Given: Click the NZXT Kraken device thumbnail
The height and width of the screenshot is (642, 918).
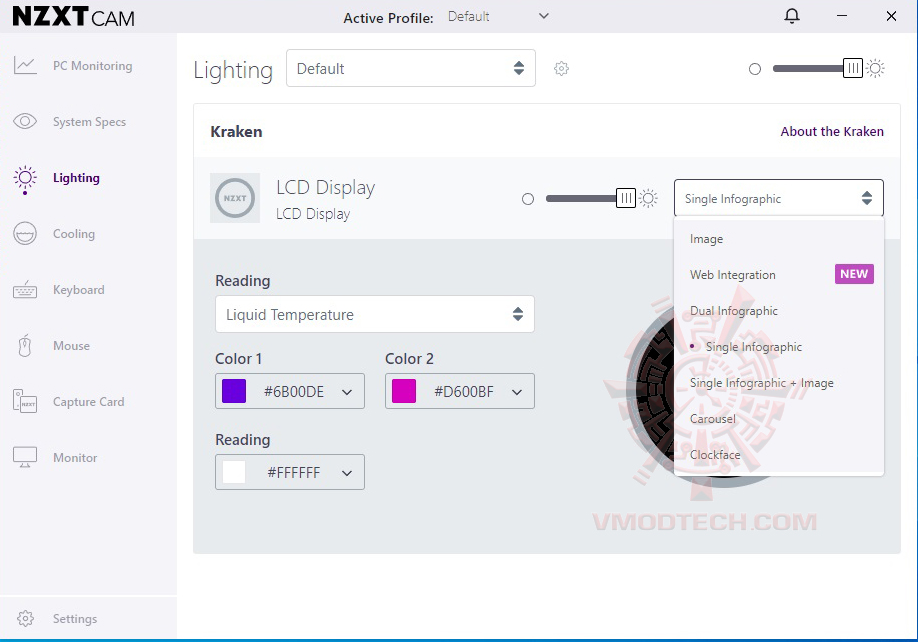Looking at the screenshot, I should (x=235, y=198).
